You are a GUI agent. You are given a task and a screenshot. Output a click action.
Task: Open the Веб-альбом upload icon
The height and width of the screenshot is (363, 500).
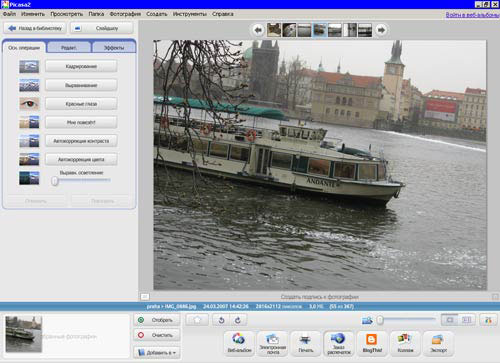[239, 343]
